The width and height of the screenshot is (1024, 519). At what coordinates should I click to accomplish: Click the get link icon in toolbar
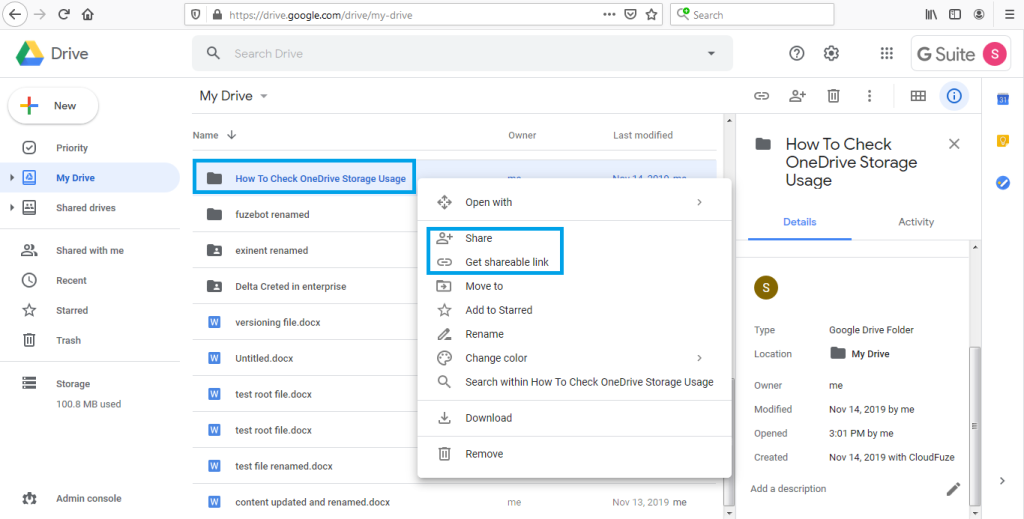[x=761, y=96]
